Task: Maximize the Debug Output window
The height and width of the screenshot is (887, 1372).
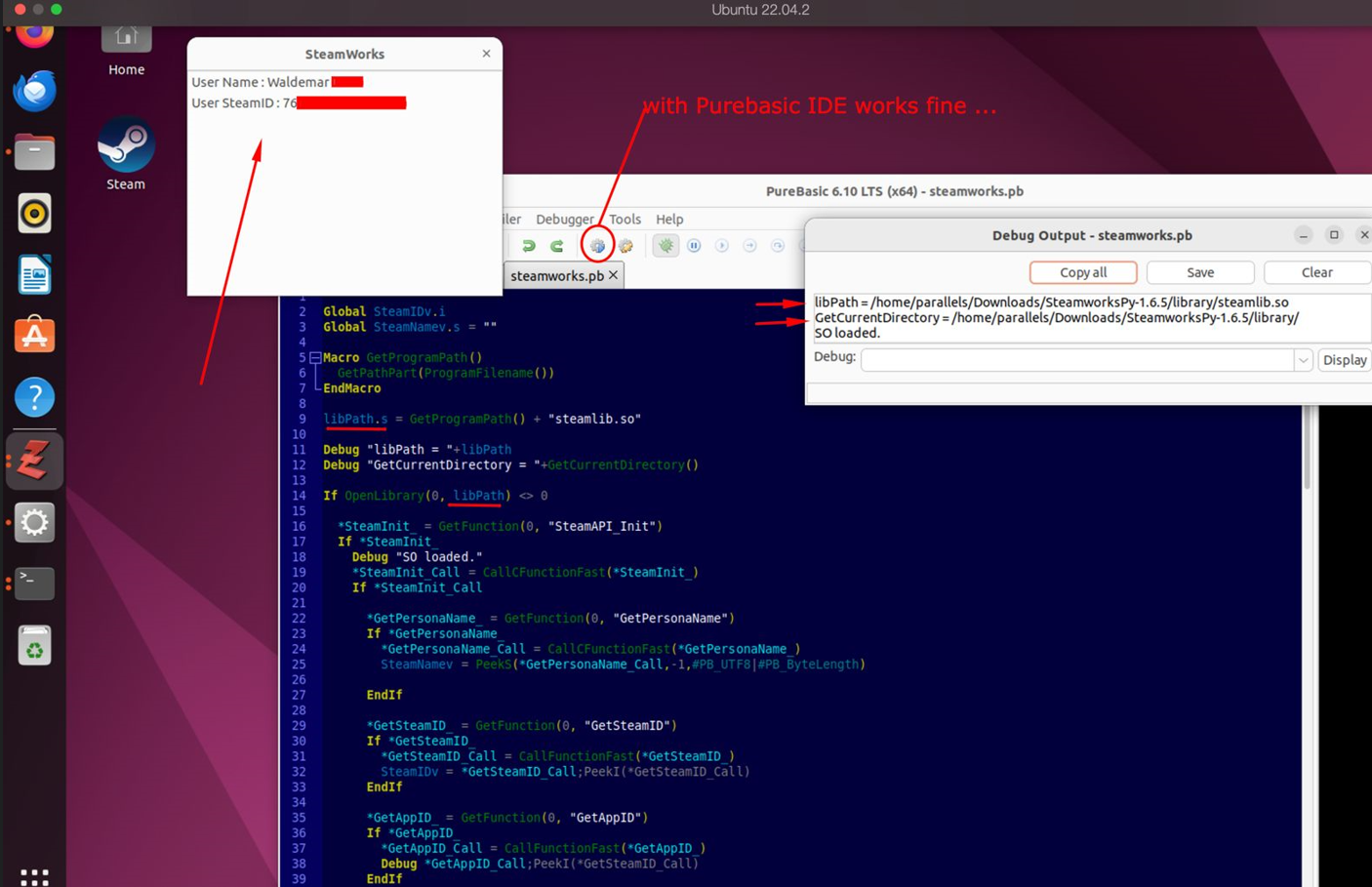Action: tap(1334, 235)
